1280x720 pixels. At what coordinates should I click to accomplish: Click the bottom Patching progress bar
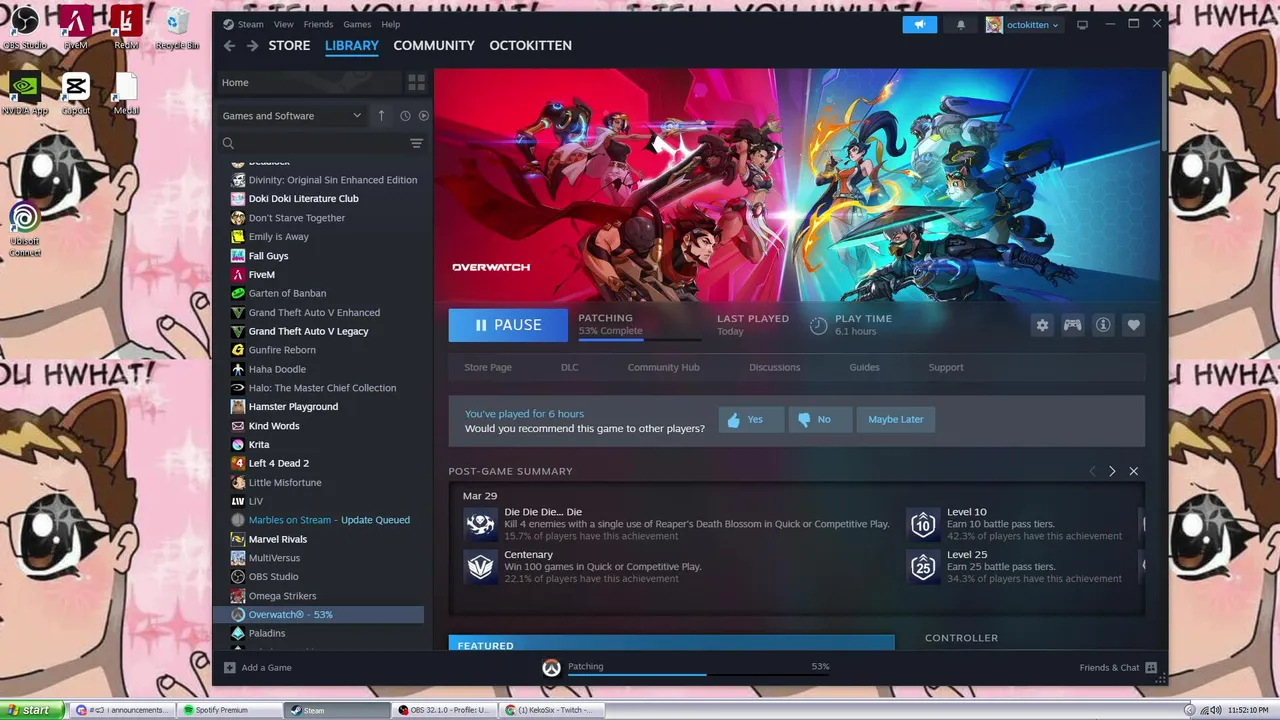coord(699,674)
